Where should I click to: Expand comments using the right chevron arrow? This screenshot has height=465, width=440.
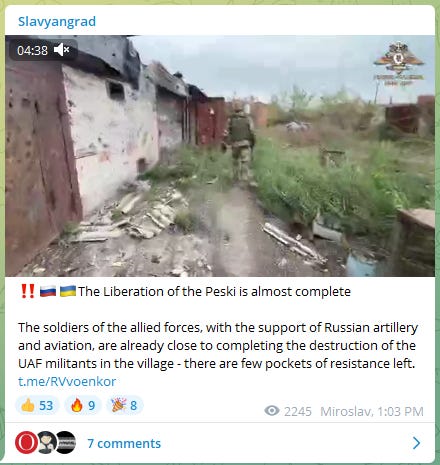(x=416, y=443)
